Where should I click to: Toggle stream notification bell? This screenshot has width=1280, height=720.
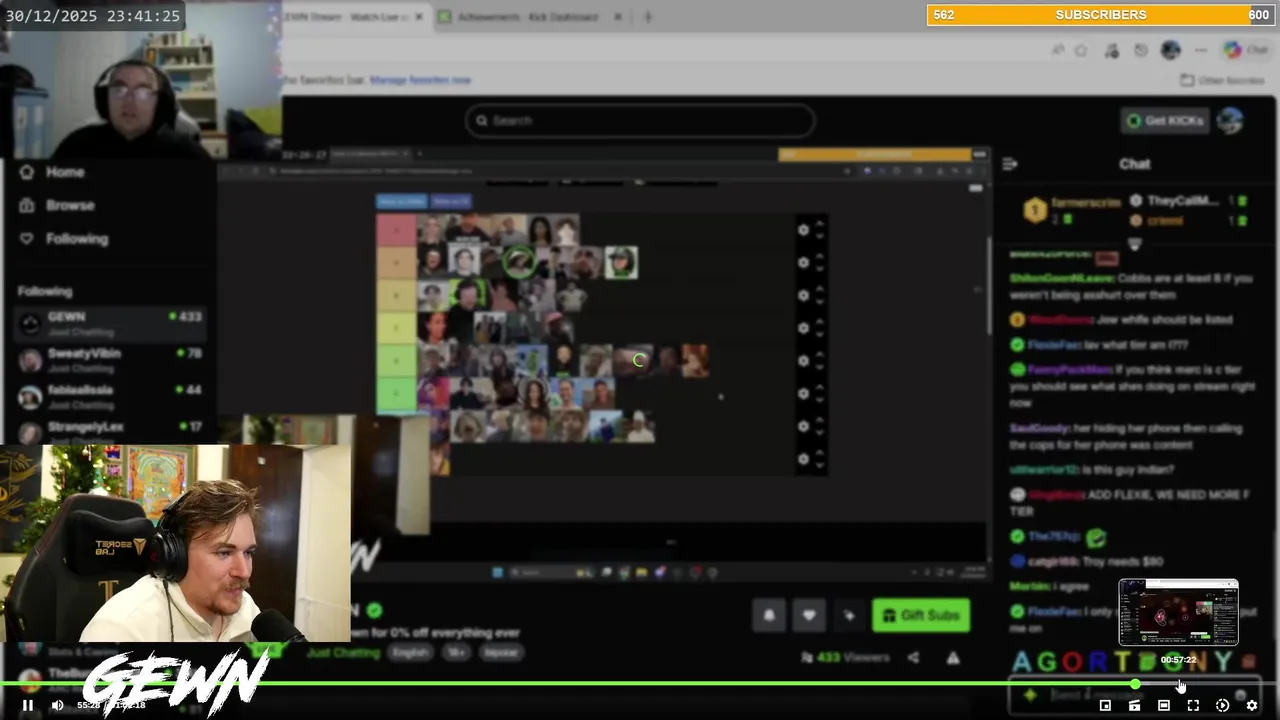[x=769, y=615]
